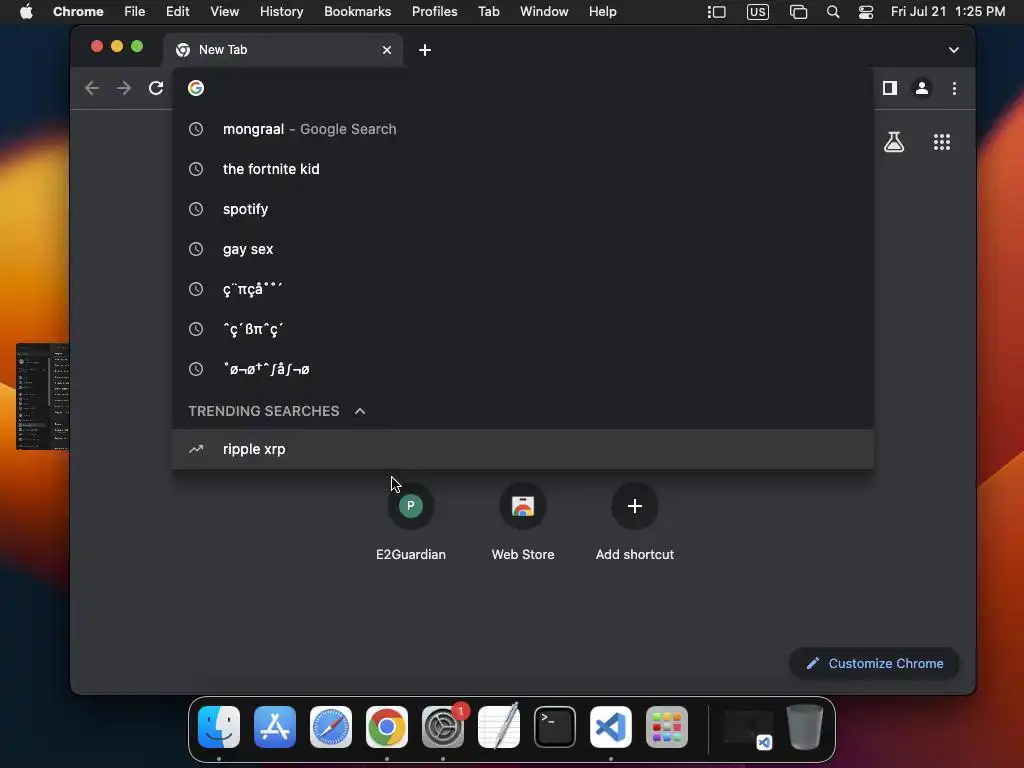Expand the tab search chevron
This screenshot has width=1024, height=768.
point(953,50)
